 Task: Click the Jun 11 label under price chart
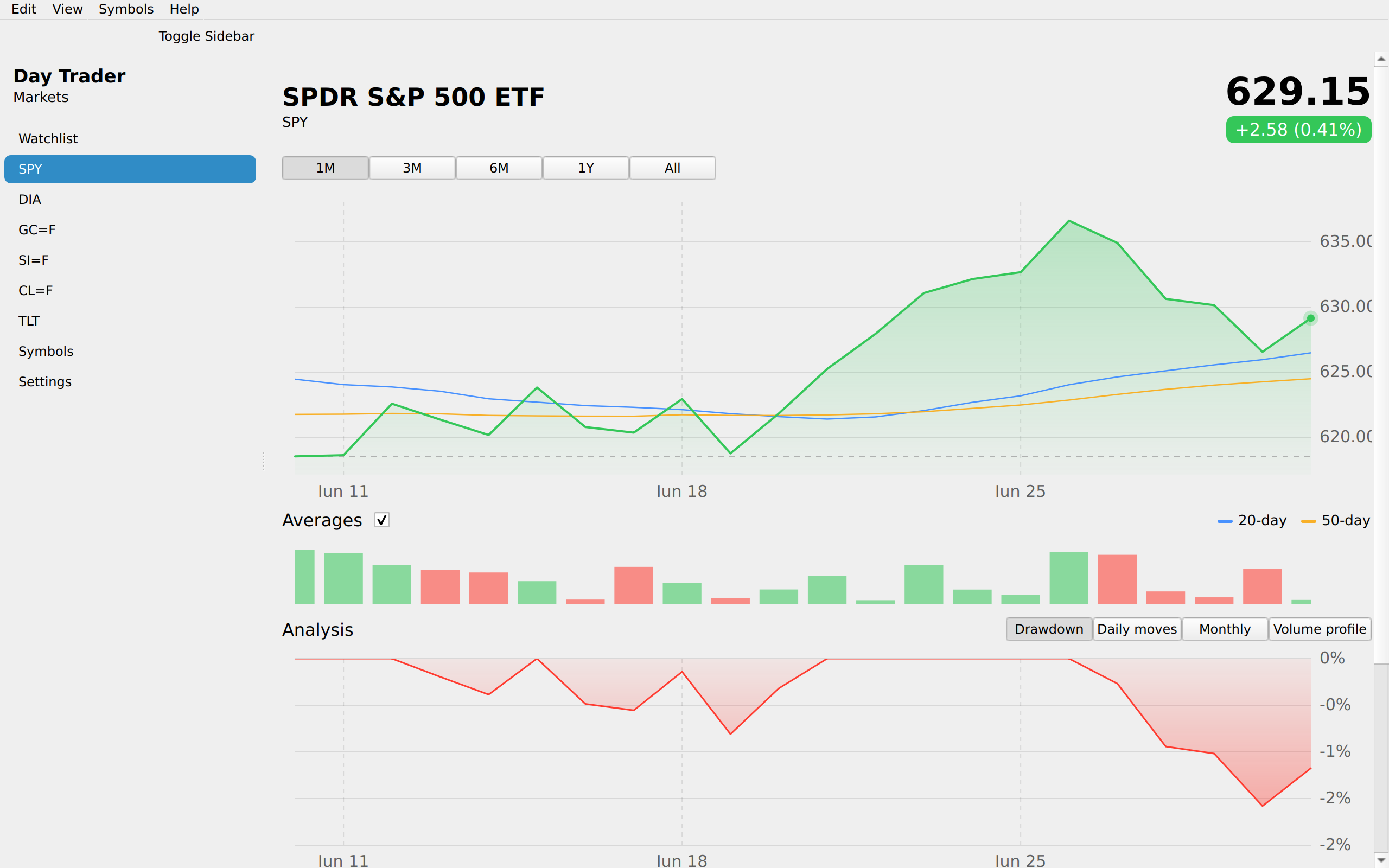343,492
